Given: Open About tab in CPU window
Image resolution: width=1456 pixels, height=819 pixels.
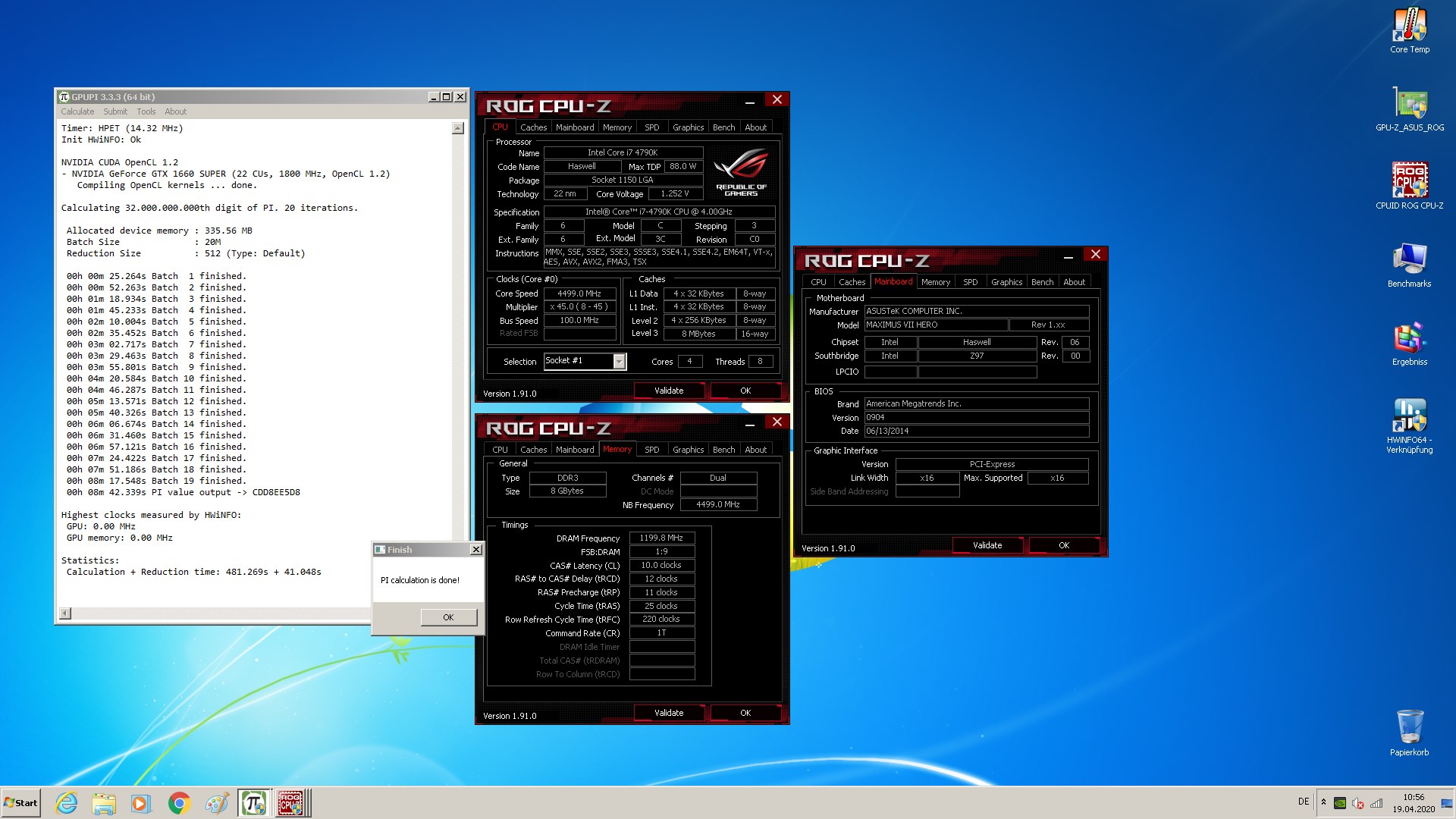Looking at the screenshot, I should coord(755,127).
